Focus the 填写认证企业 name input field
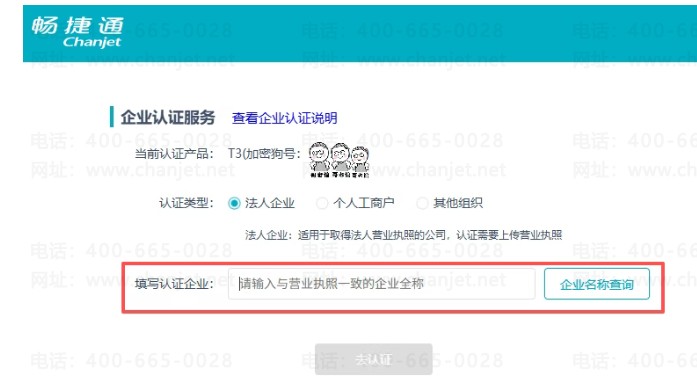 pos(381,283)
